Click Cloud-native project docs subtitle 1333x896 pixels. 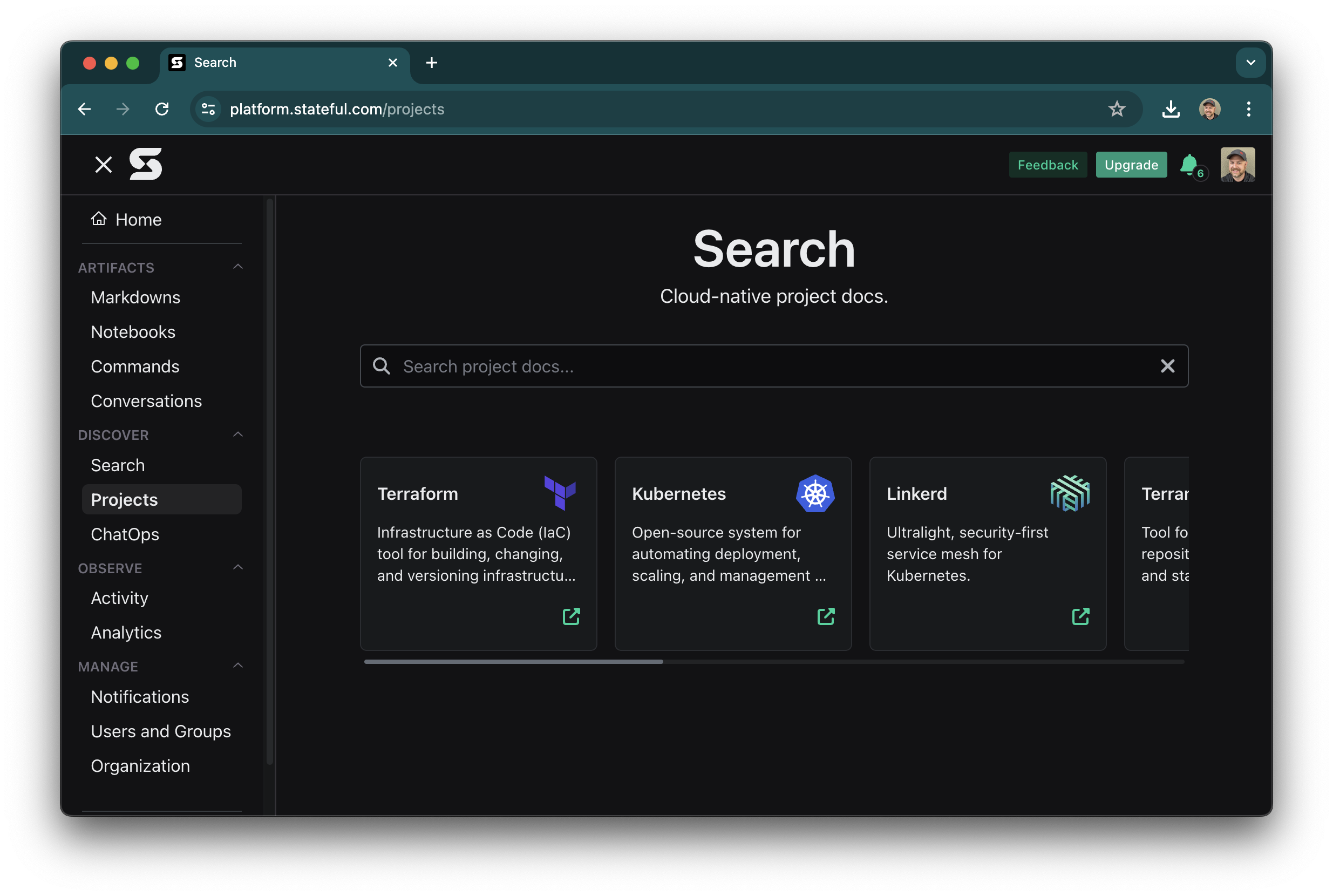tap(774, 296)
